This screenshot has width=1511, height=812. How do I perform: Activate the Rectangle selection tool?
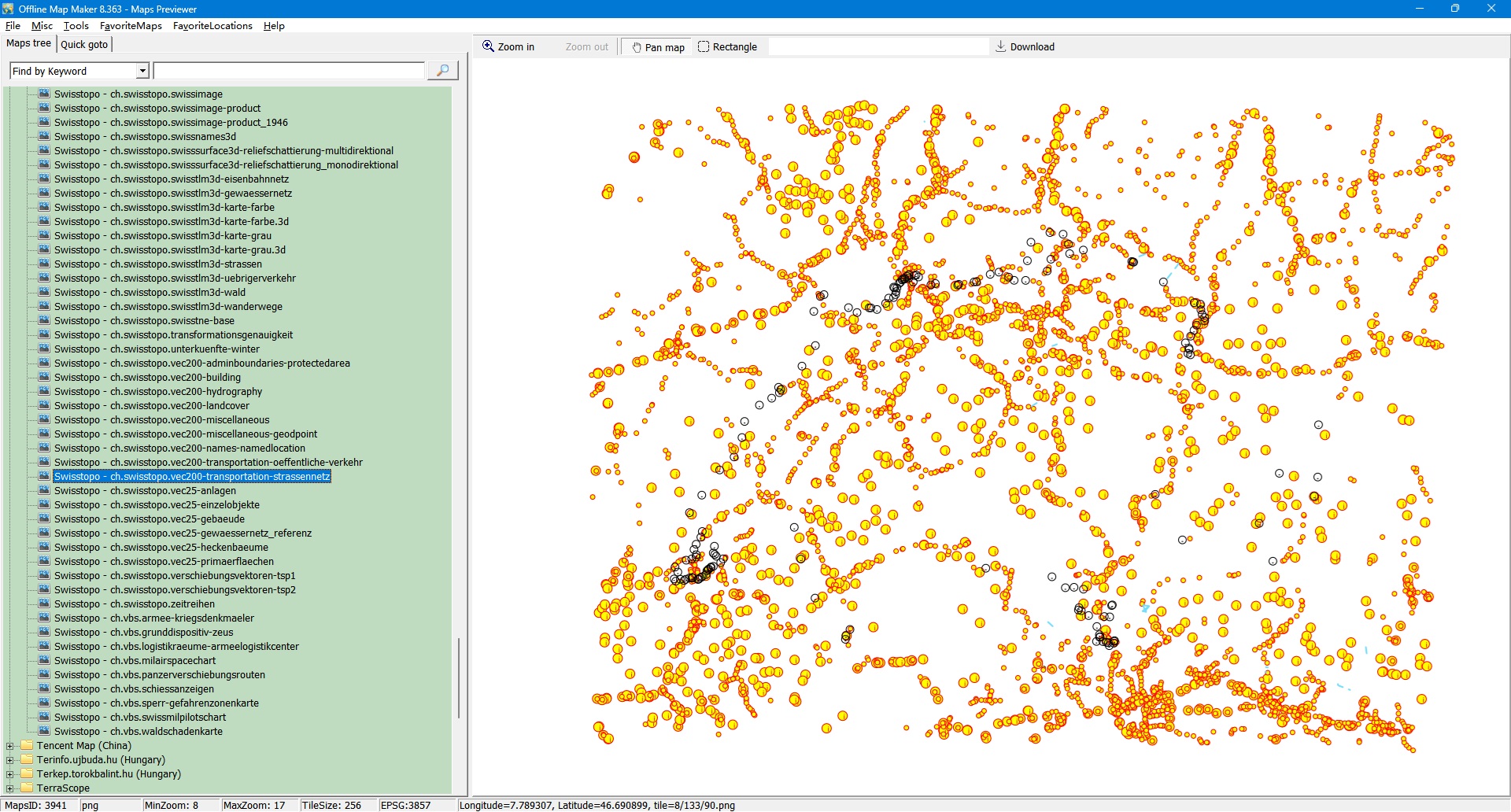[727, 47]
